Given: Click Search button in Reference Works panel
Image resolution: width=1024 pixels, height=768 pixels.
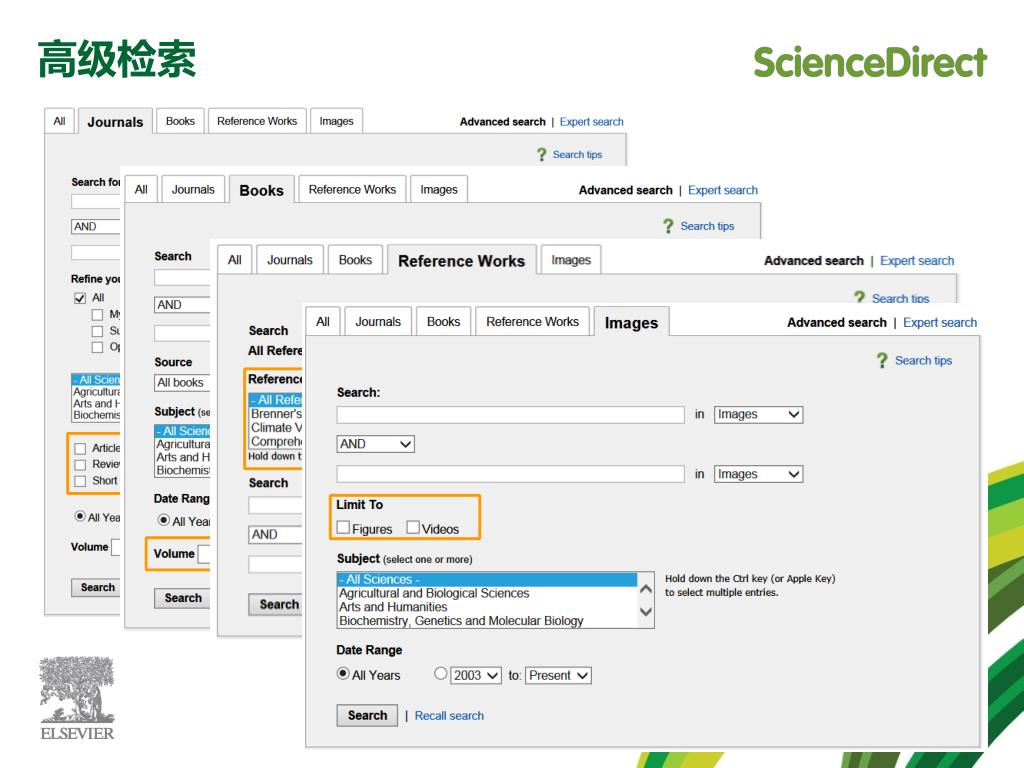Looking at the screenshot, I should (x=276, y=605).
